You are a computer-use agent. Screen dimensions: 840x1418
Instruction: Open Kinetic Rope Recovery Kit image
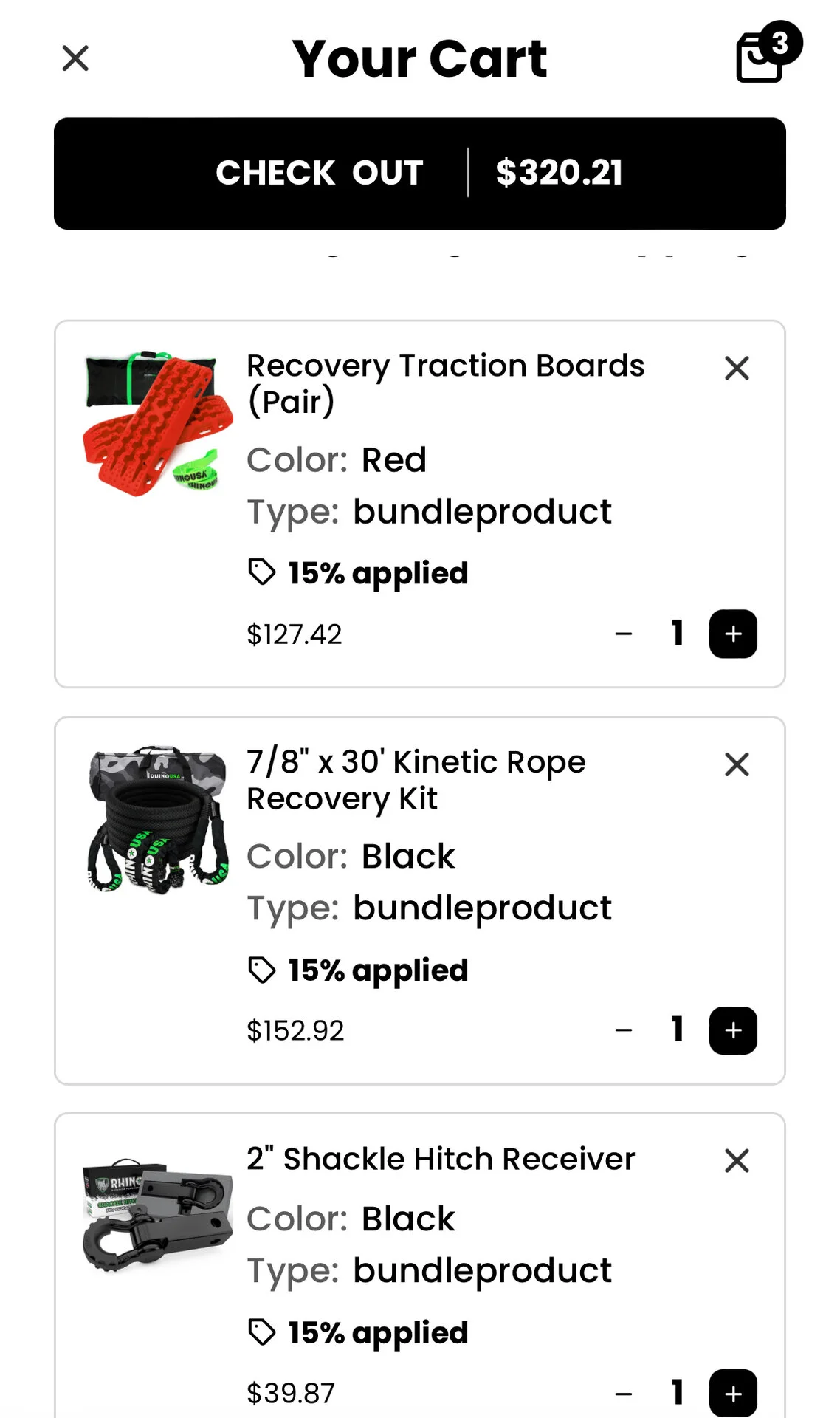coord(156,820)
